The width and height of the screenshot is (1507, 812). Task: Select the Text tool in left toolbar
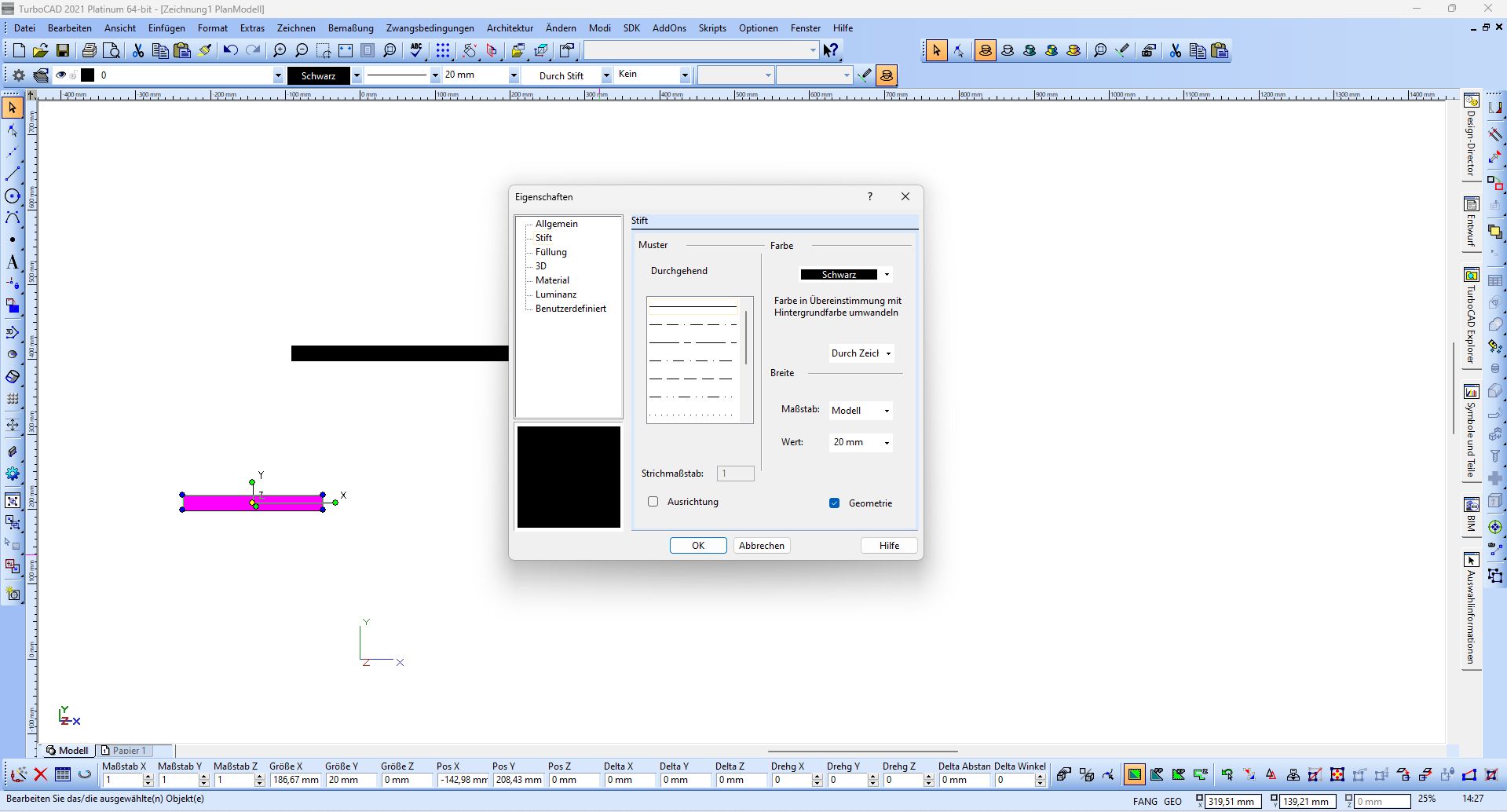coord(13,262)
